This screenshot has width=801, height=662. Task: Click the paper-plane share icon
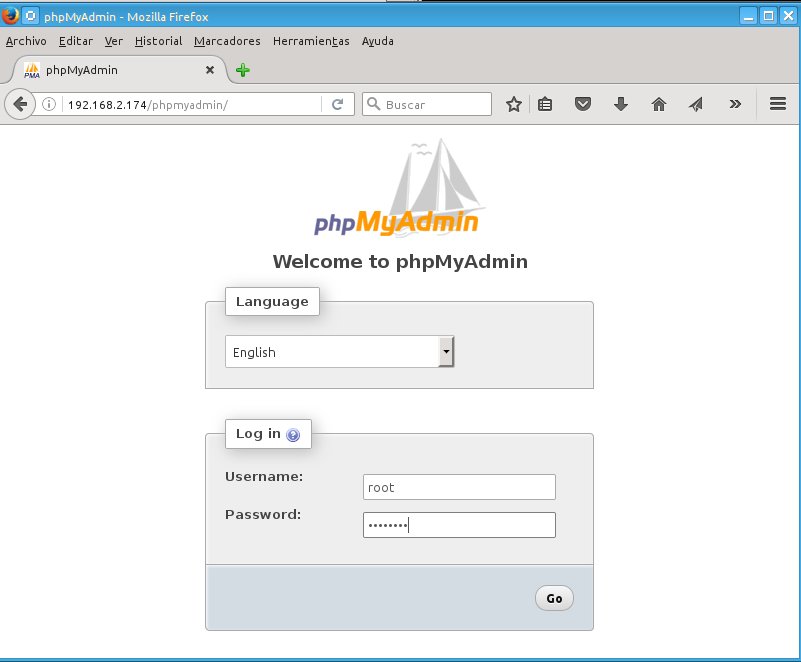point(696,104)
